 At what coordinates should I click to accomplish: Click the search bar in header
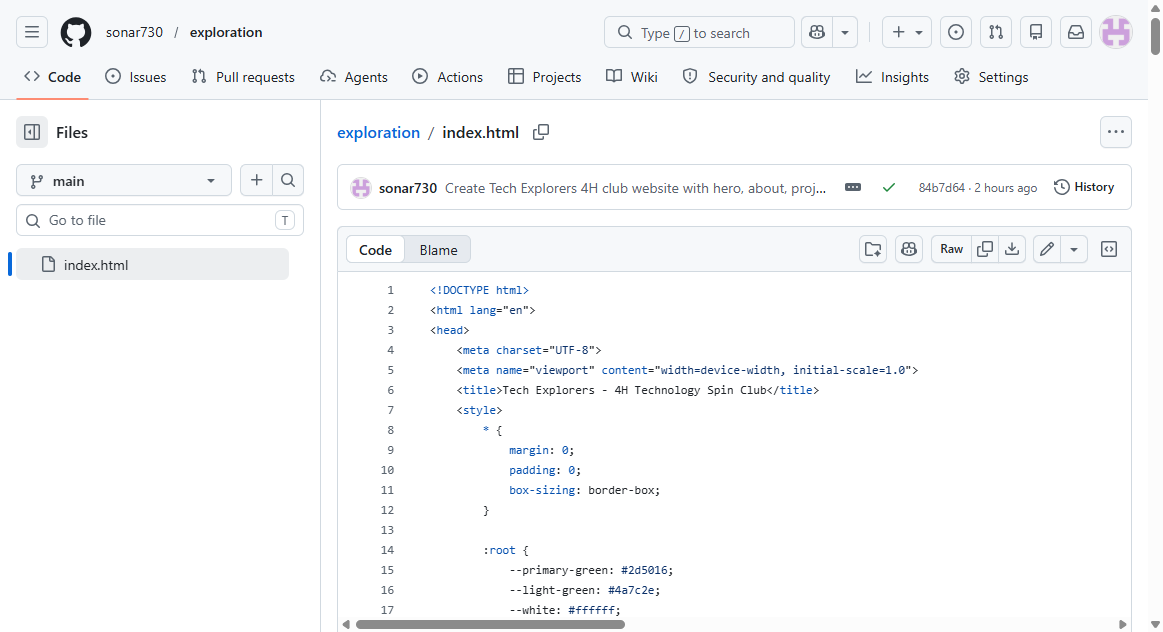pos(699,33)
